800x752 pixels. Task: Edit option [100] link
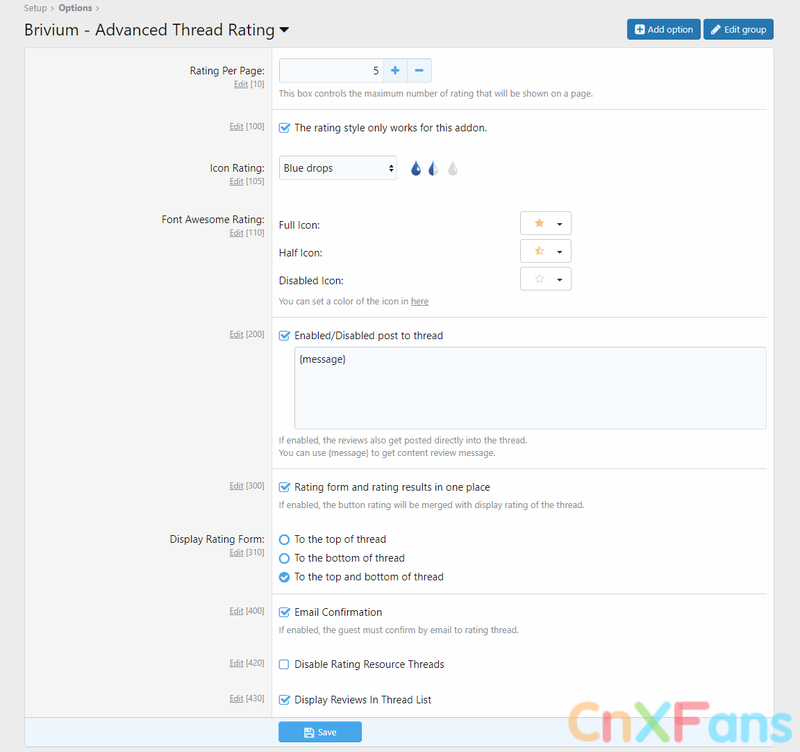tap(236, 127)
